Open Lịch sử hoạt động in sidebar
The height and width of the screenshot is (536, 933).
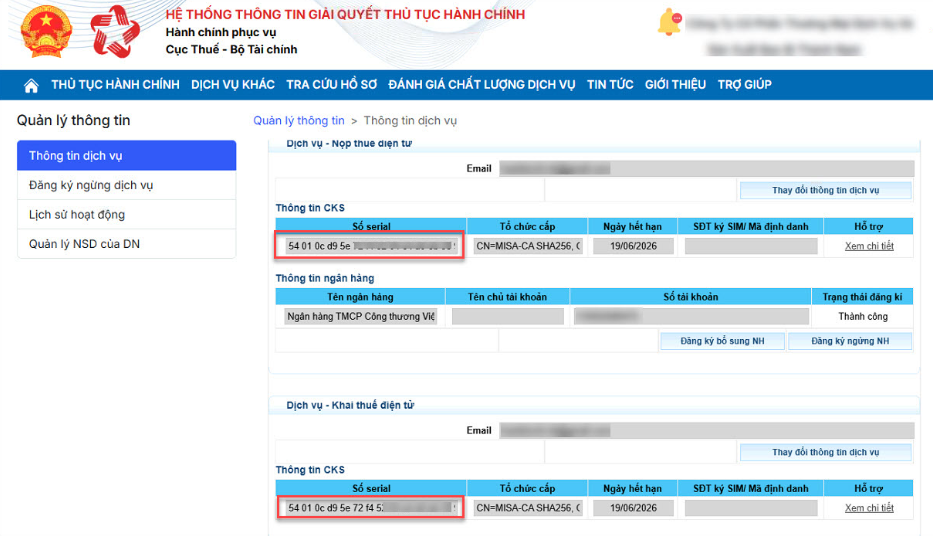tap(126, 215)
